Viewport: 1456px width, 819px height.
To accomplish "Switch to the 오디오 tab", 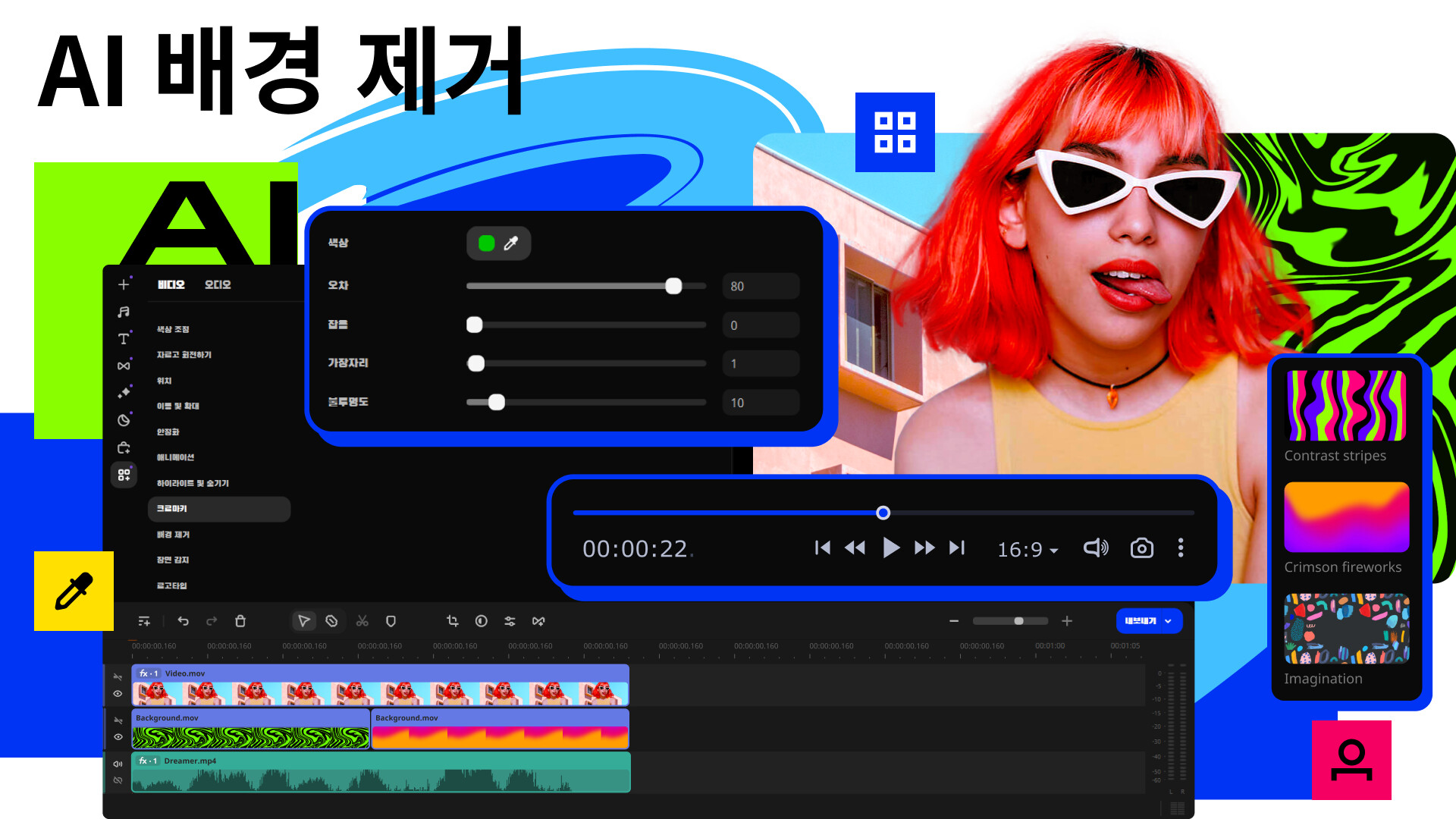I will (218, 284).
